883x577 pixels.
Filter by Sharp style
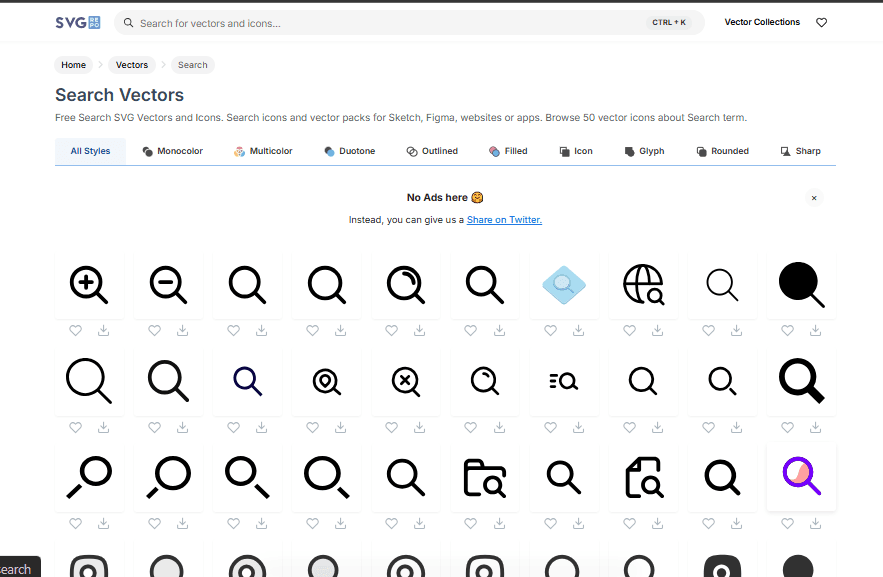click(x=800, y=151)
